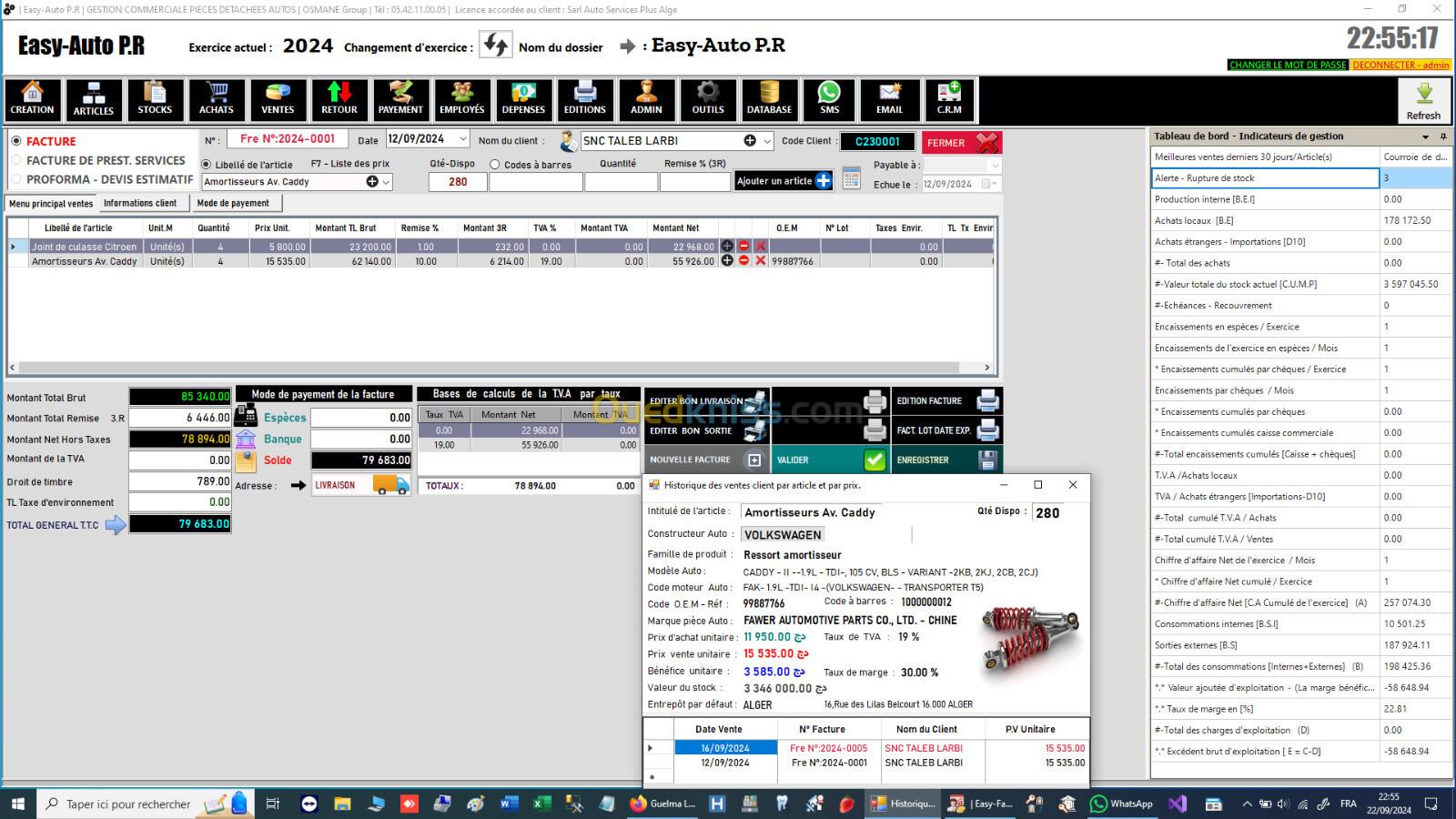Image resolution: width=1456 pixels, height=819 pixels.
Task: Choose the Codes à barres radio button
Action: [x=495, y=165]
